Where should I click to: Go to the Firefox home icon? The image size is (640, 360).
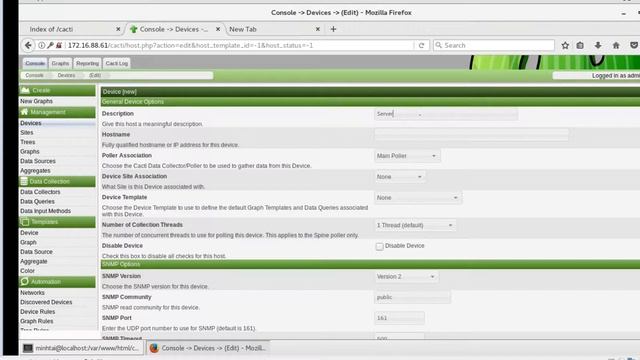616,45
